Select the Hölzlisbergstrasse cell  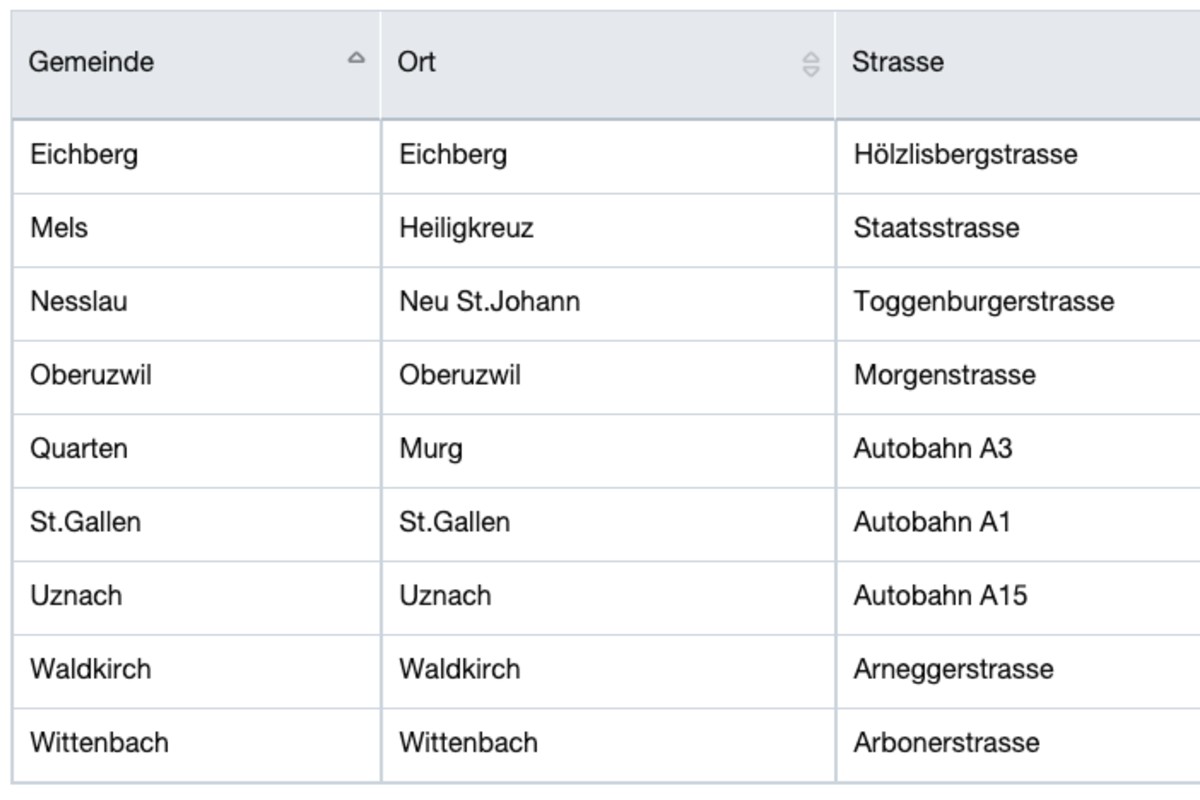coord(965,155)
